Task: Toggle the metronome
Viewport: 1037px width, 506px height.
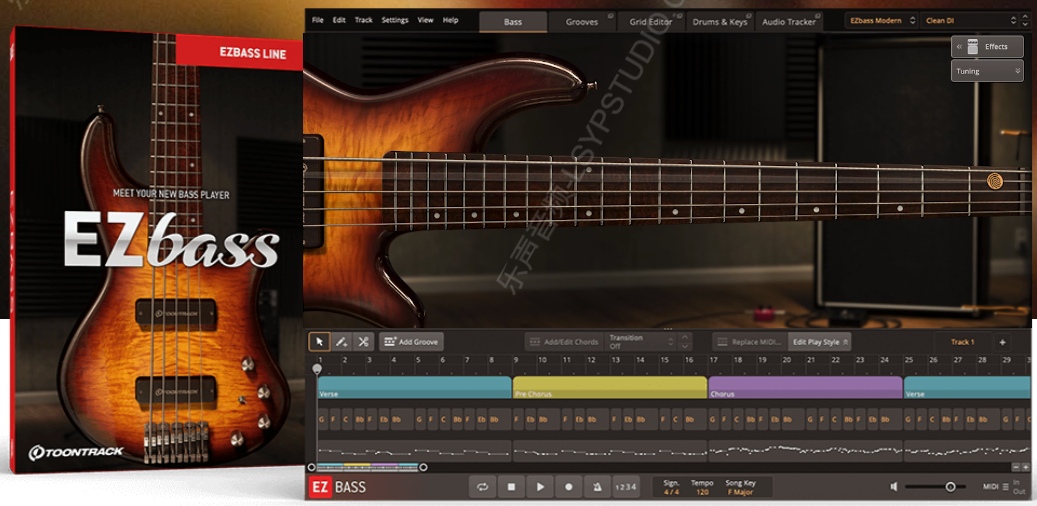Action: (x=597, y=487)
